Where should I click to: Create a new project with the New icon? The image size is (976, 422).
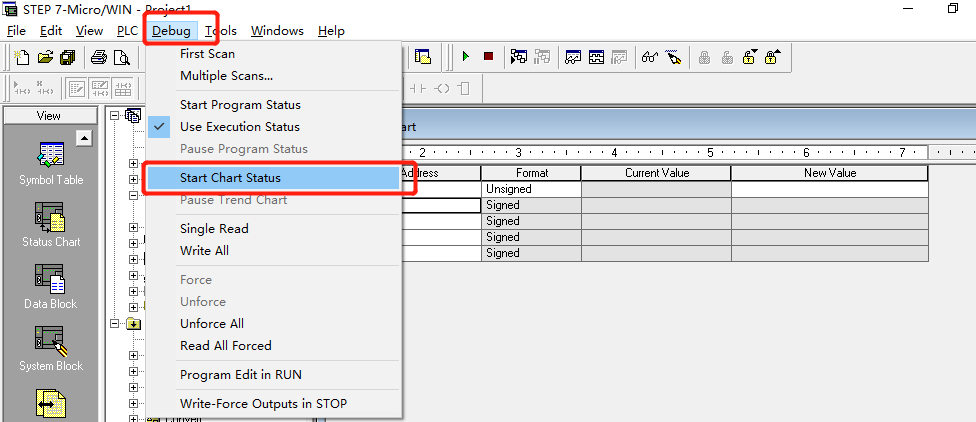point(22,57)
